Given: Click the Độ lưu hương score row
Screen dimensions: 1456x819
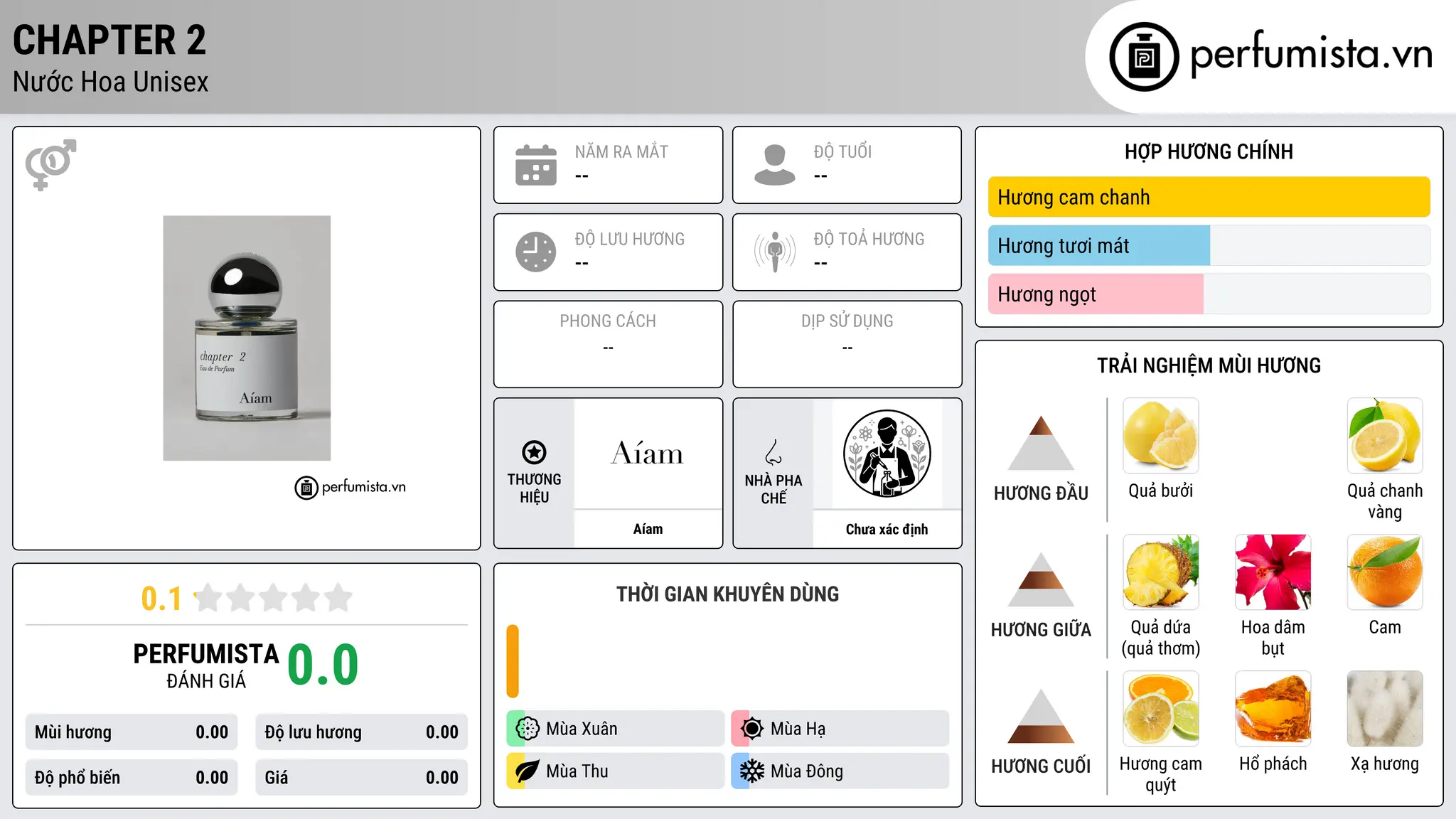Looking at the screenshot, I should coord(361,732).
